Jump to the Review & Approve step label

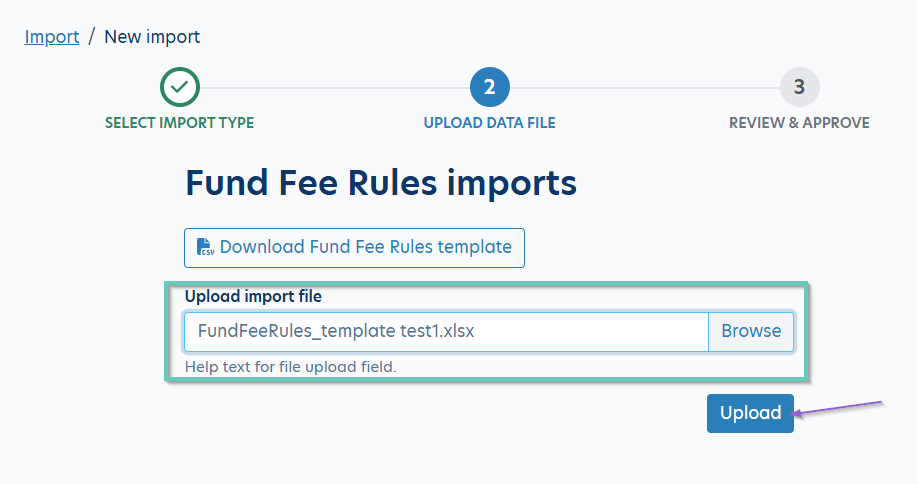click(799, 123)
